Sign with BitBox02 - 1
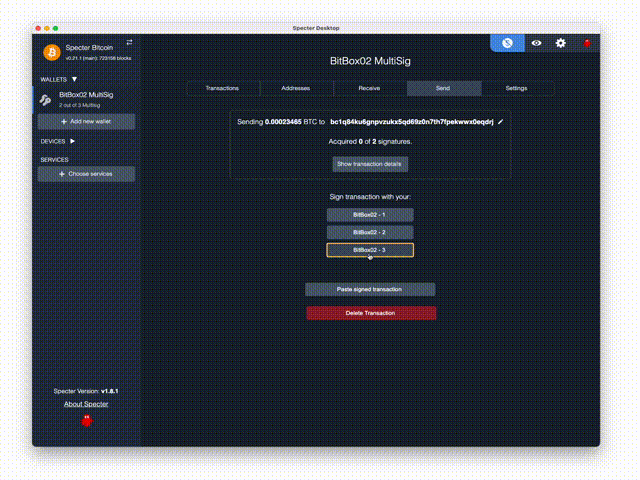Image resolution: width=640 pixels, height=480 pixels. point(370,215)
